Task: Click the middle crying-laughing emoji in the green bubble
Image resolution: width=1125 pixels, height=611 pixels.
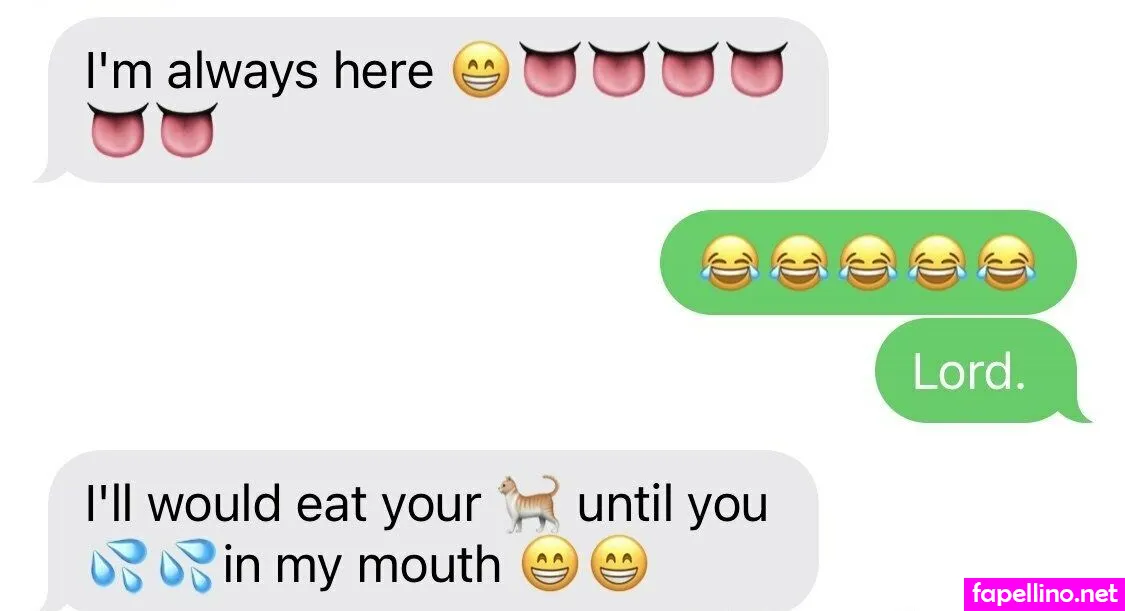Action: pyautogui.click(x=867, y=262)
